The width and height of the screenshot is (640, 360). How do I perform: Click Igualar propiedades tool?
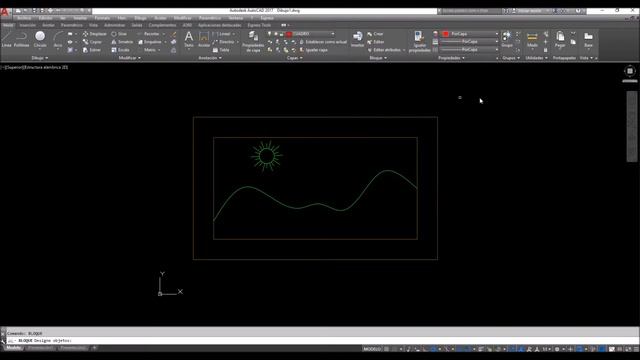point(419,41)
